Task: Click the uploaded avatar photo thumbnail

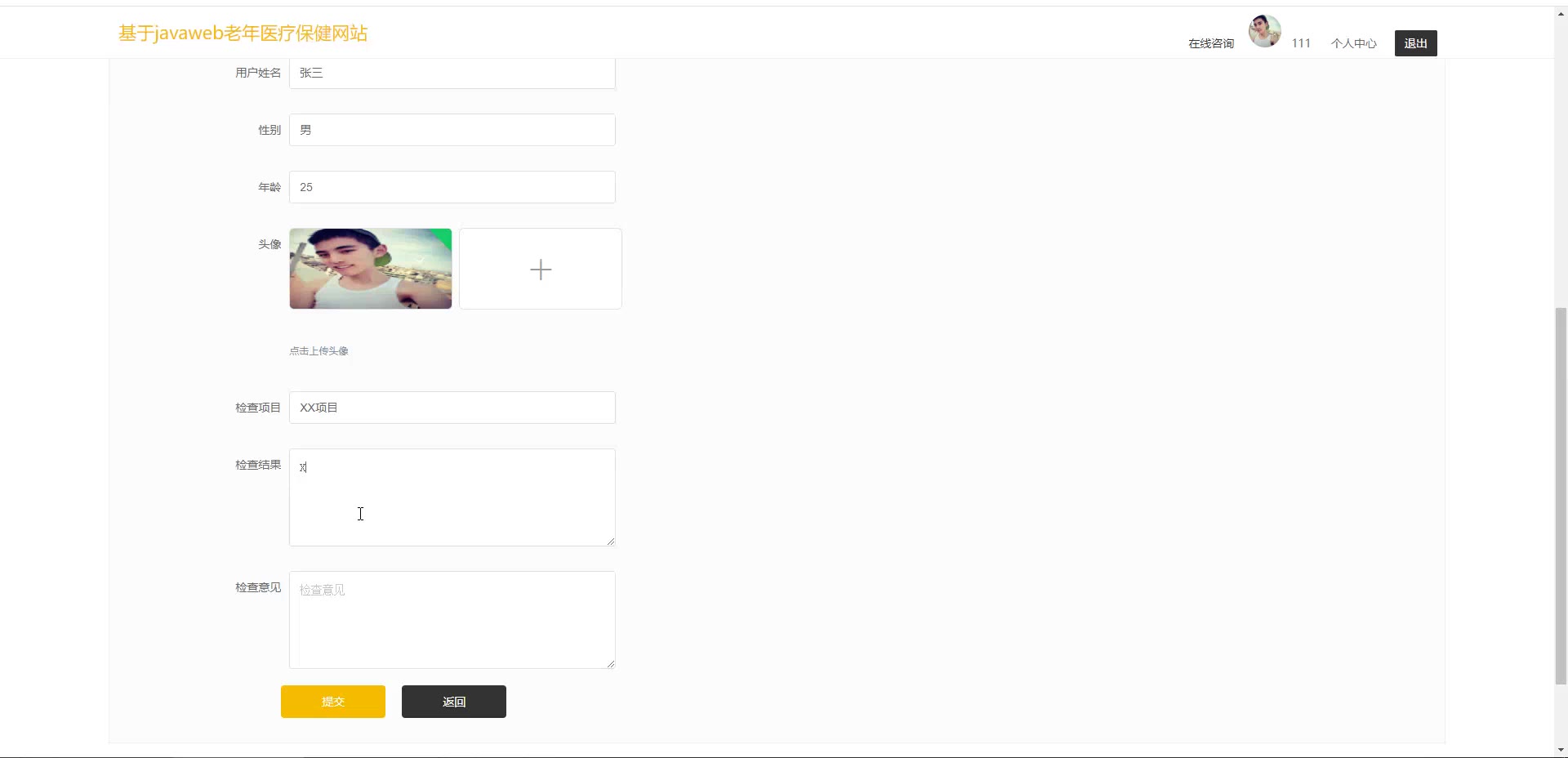Action: point(370,269)
